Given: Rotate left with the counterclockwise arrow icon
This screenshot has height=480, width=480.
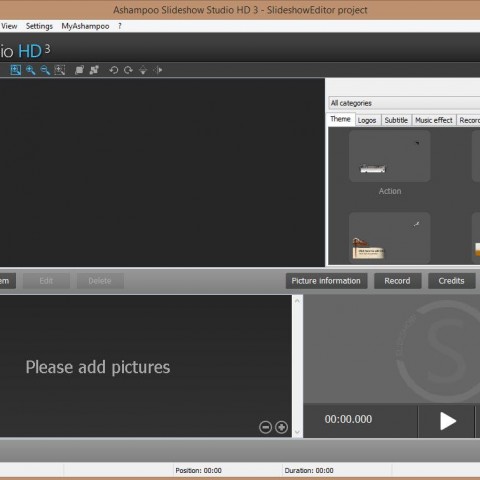Looking at the screenshot, I should pyautogui.click(x=114, y=70).
